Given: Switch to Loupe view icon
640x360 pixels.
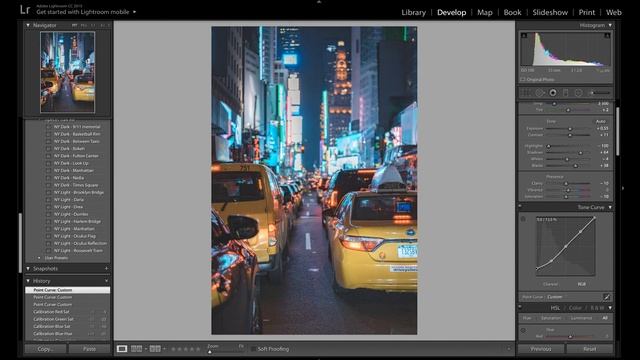Looking at the screenshot, I should [122, 349].
